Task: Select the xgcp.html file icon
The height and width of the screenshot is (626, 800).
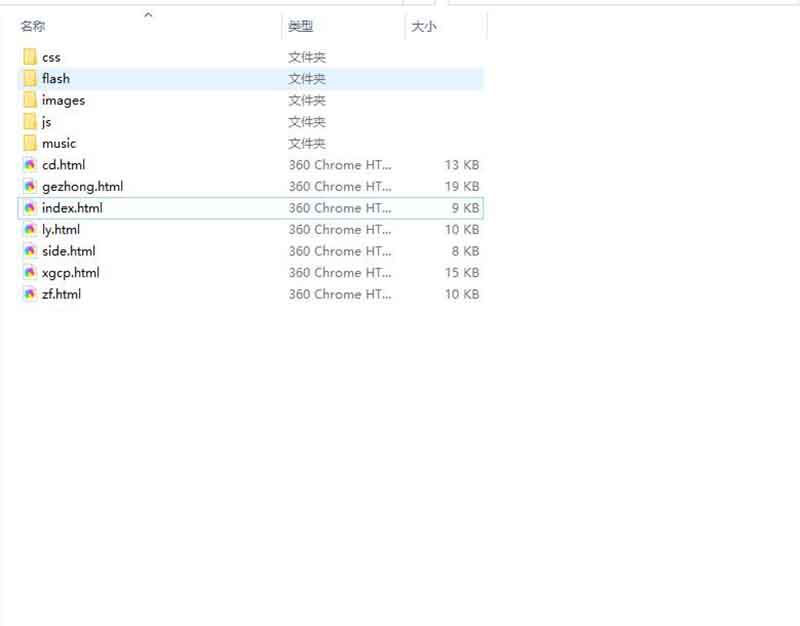Action: [x=30, y=272]
